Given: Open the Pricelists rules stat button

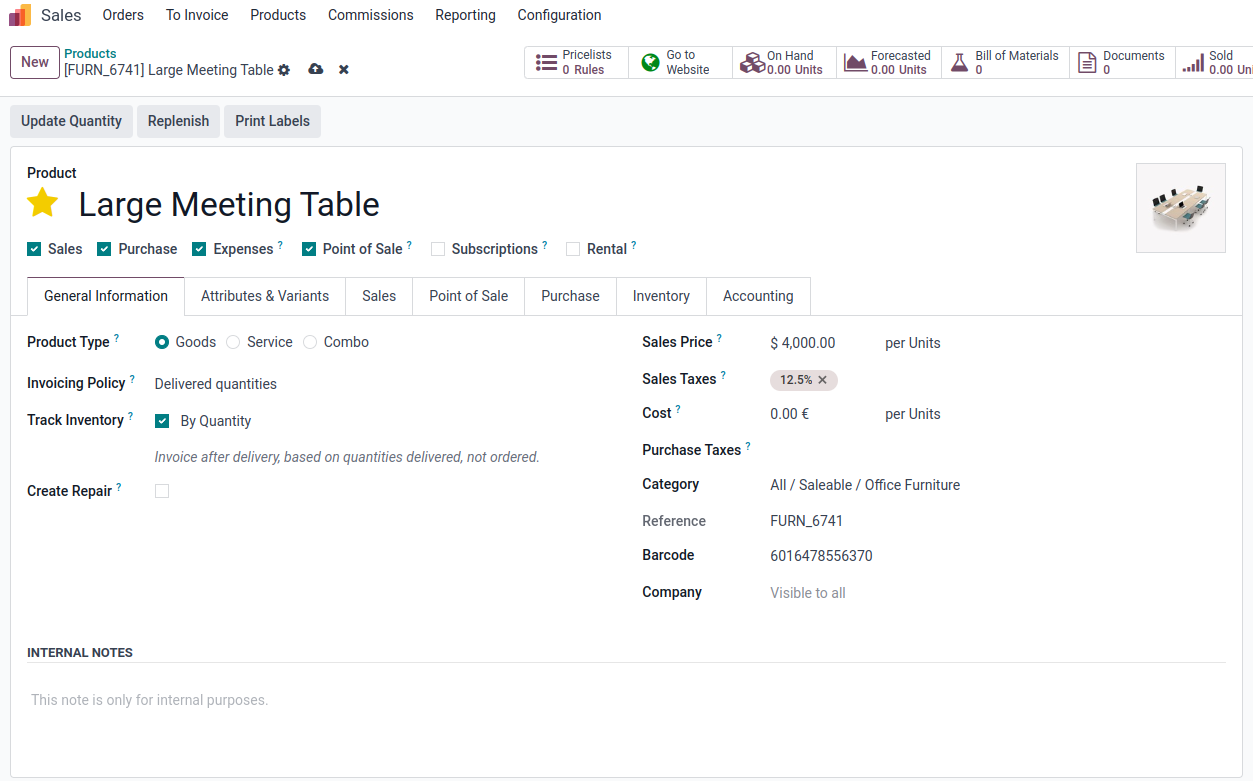Looking at the screenshot, I should (x=576, y=62).
